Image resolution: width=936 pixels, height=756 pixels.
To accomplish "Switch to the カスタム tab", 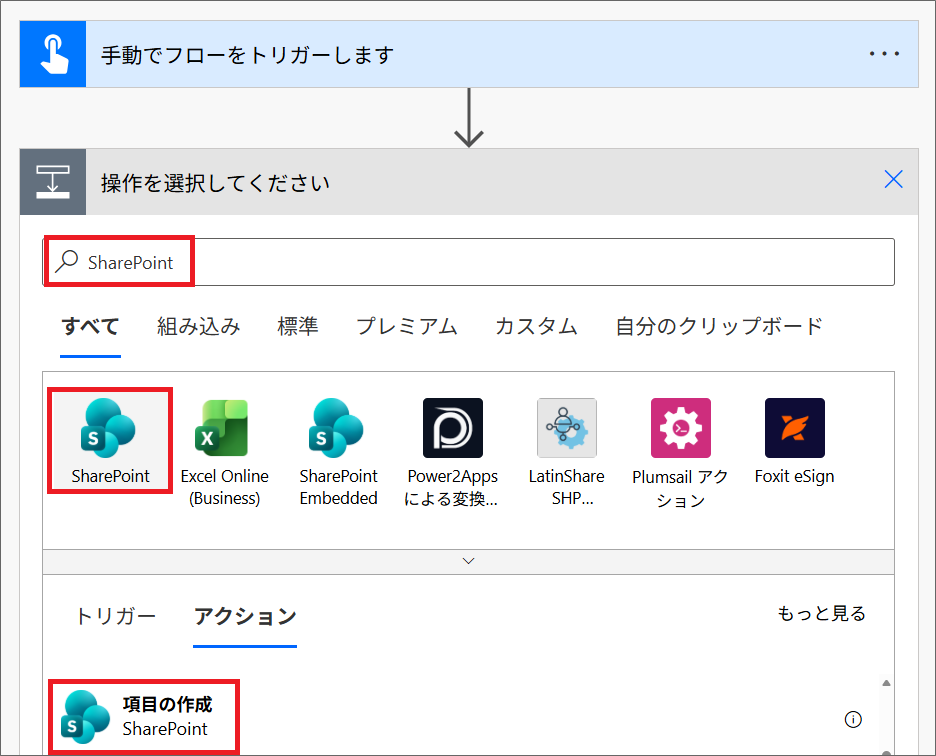I will click(x=536, y=327).
